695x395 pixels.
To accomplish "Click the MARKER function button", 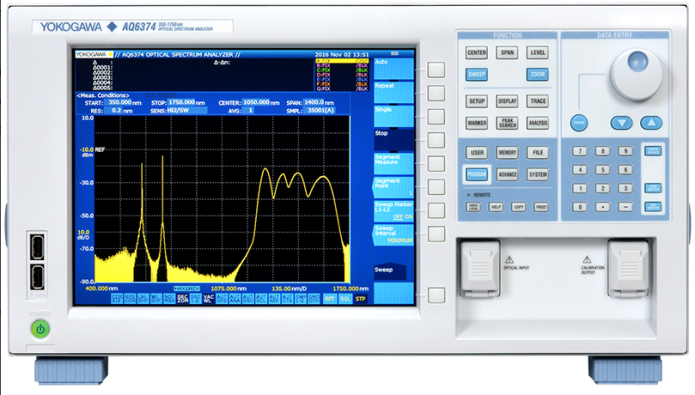I will (x=476, y=123).
